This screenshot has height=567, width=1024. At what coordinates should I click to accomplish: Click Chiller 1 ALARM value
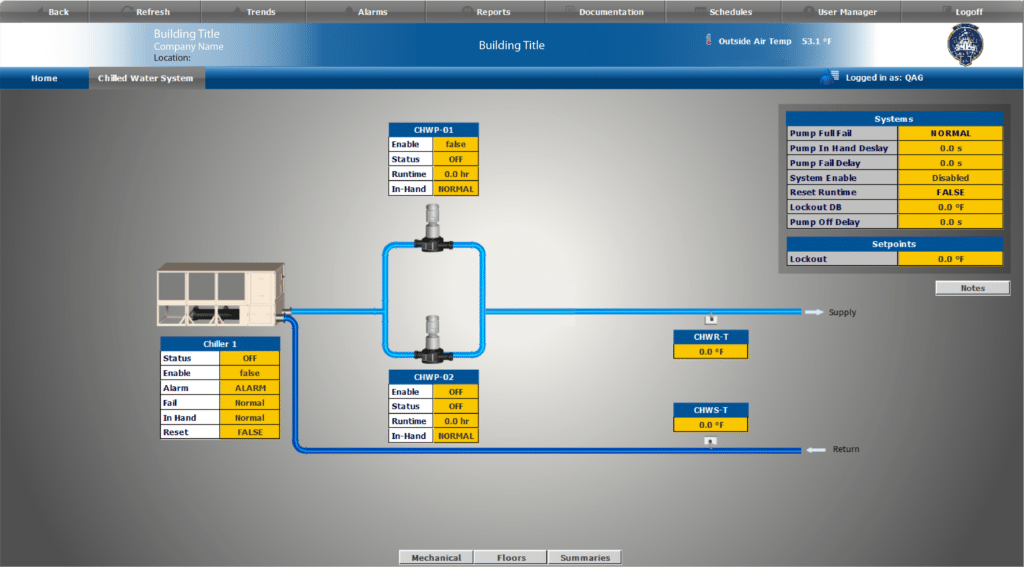tap(249, 388)
